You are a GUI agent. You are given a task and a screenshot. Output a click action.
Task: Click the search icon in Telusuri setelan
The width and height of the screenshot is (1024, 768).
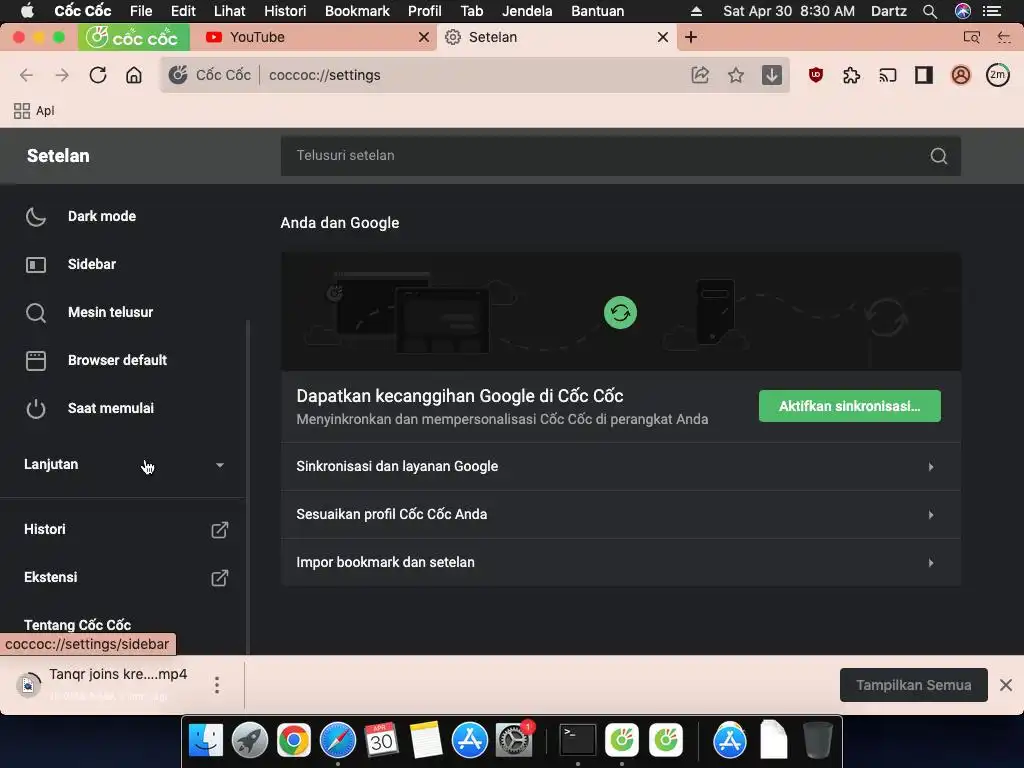(x=938, y=156)
